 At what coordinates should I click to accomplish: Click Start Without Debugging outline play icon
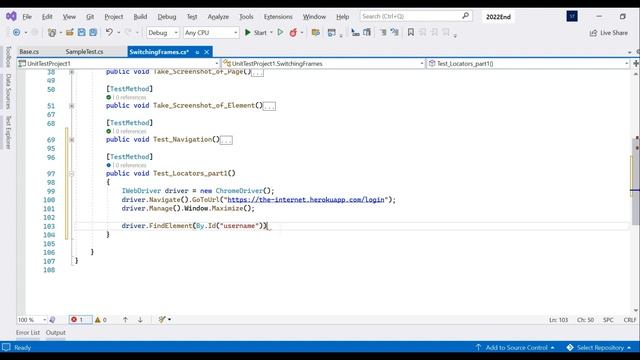click(280, 32)
